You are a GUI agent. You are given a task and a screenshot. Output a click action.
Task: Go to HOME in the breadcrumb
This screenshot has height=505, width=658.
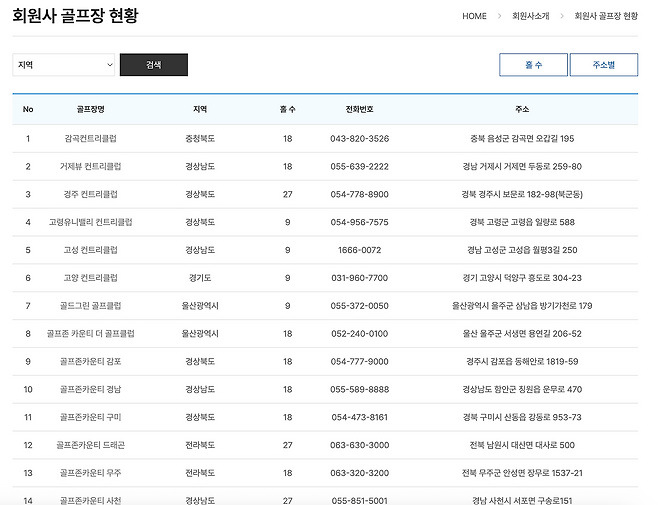point(474,16)
